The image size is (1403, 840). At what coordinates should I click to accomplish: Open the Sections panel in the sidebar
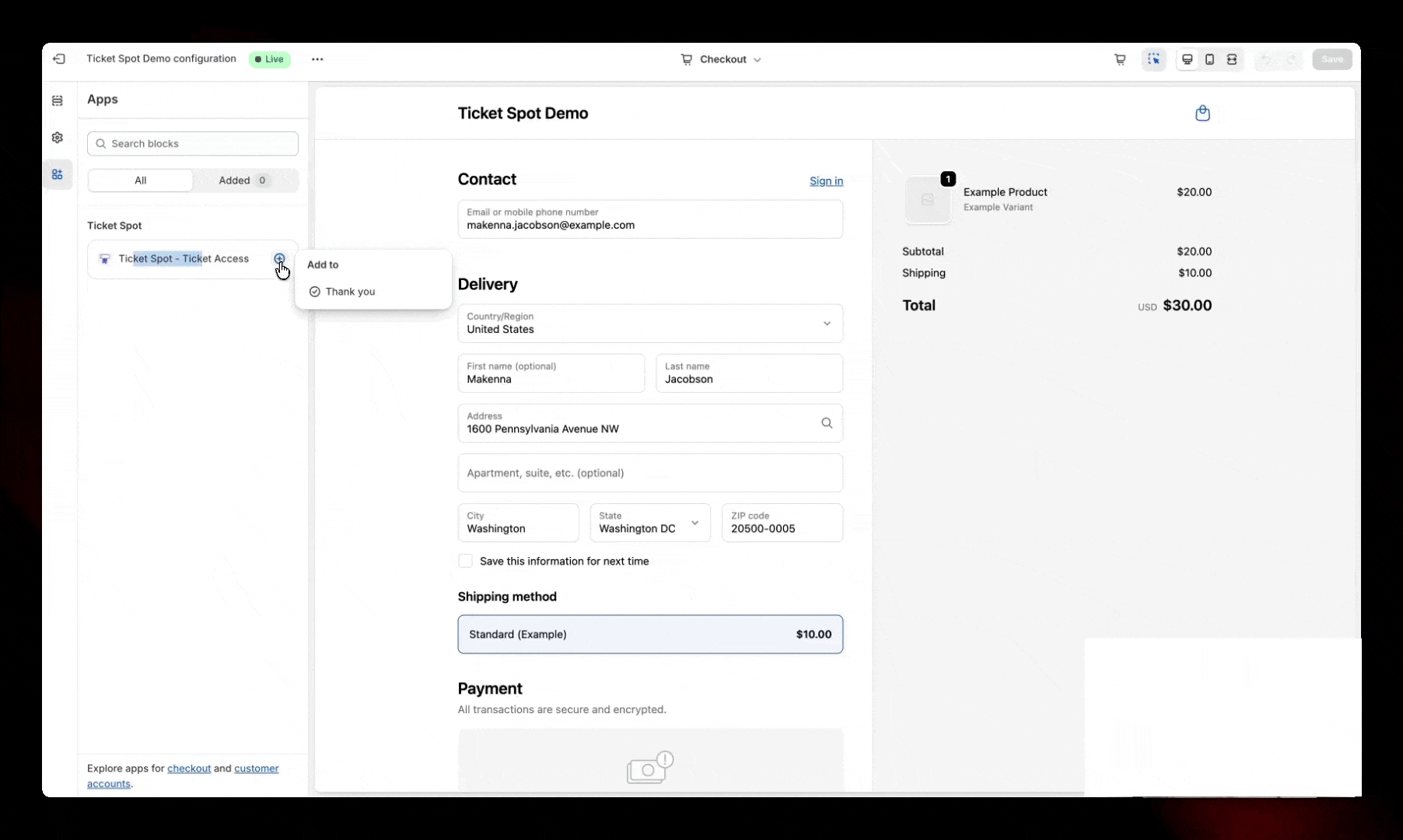click(57, 101)
